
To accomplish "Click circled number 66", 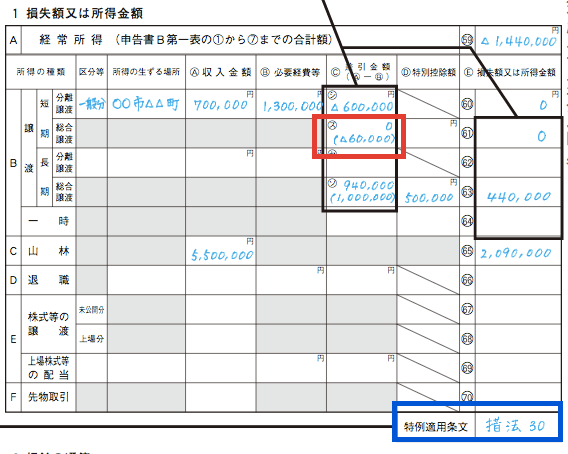I will tap(467, 280).
